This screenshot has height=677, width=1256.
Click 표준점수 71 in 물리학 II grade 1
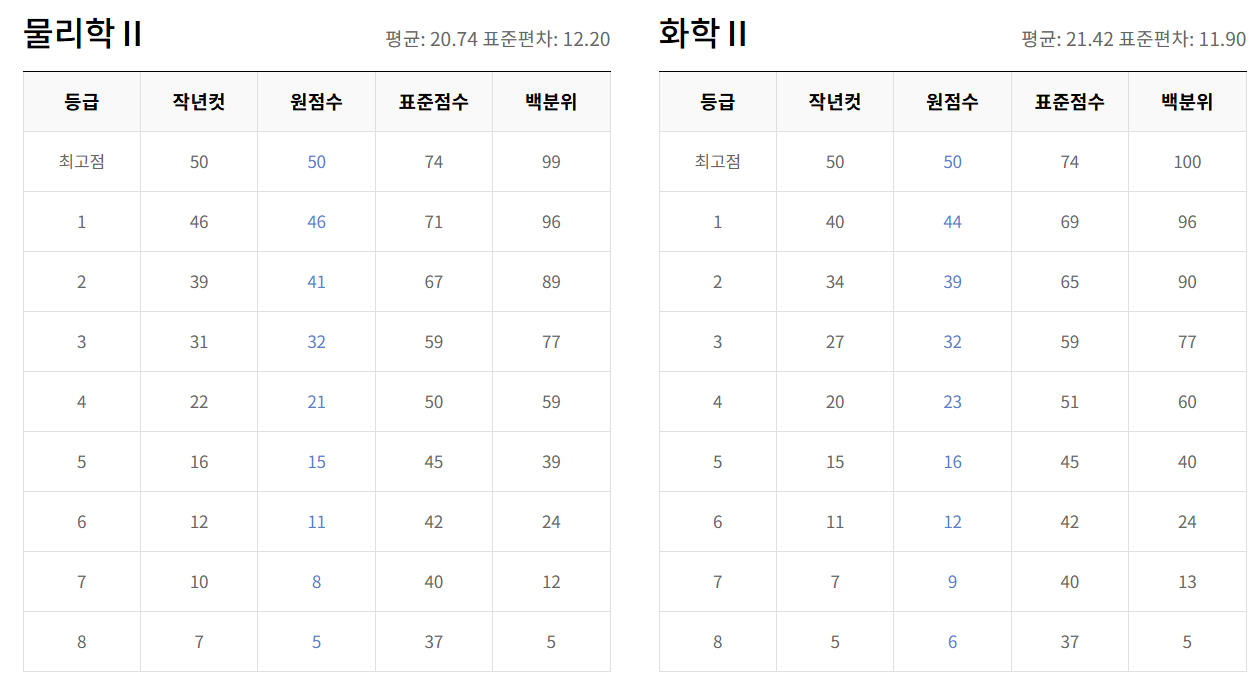point(434,222)
